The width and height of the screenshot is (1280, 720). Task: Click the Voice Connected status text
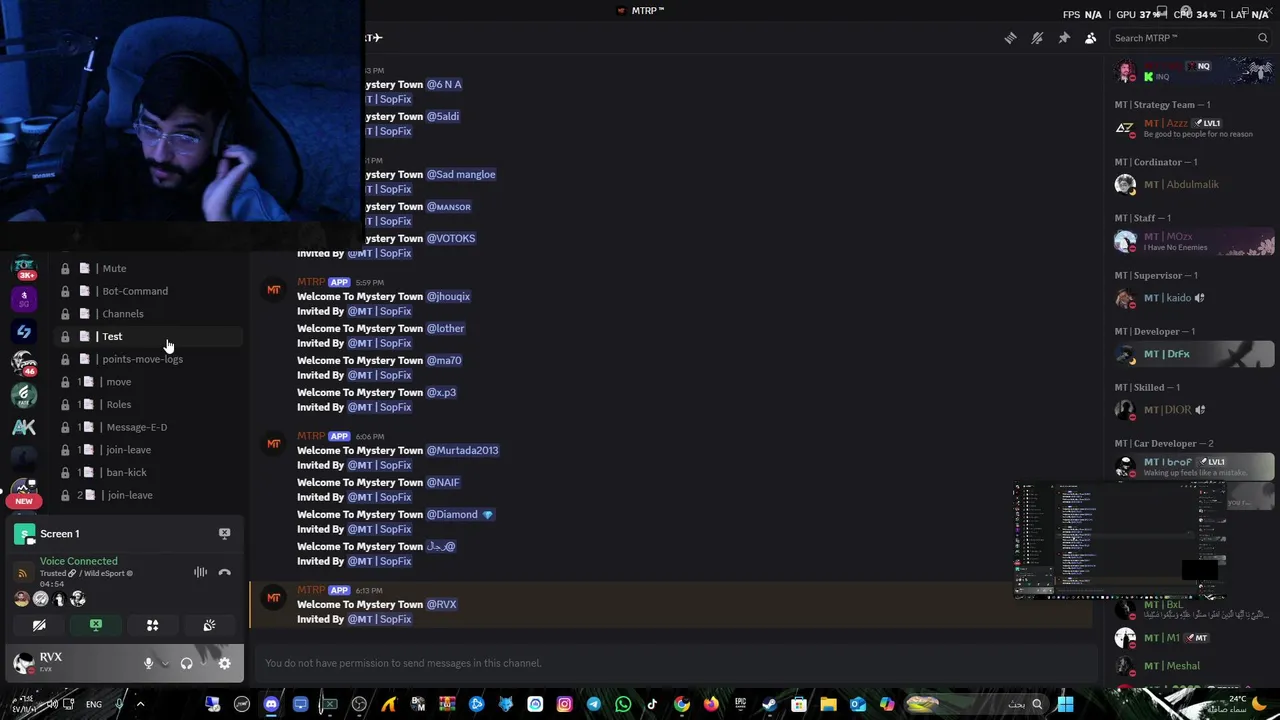(78, 561)
